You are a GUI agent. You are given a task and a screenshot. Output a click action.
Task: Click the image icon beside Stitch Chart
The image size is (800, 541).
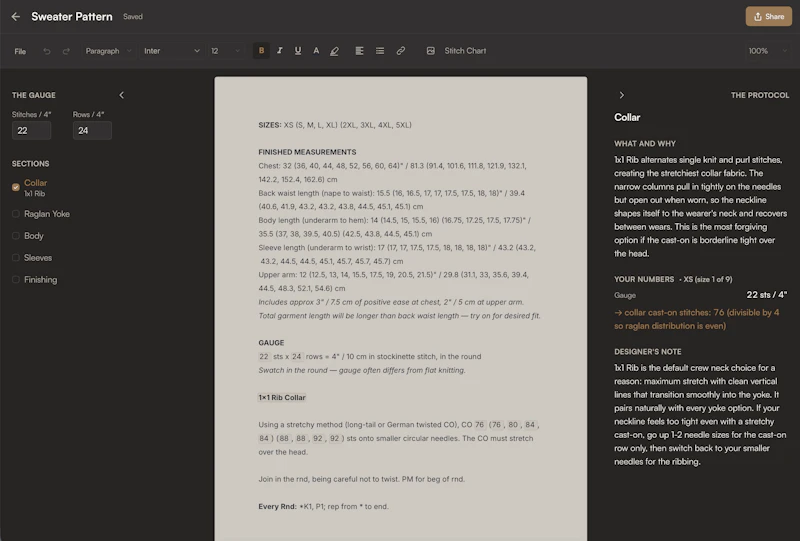click(x=431, y=51)
